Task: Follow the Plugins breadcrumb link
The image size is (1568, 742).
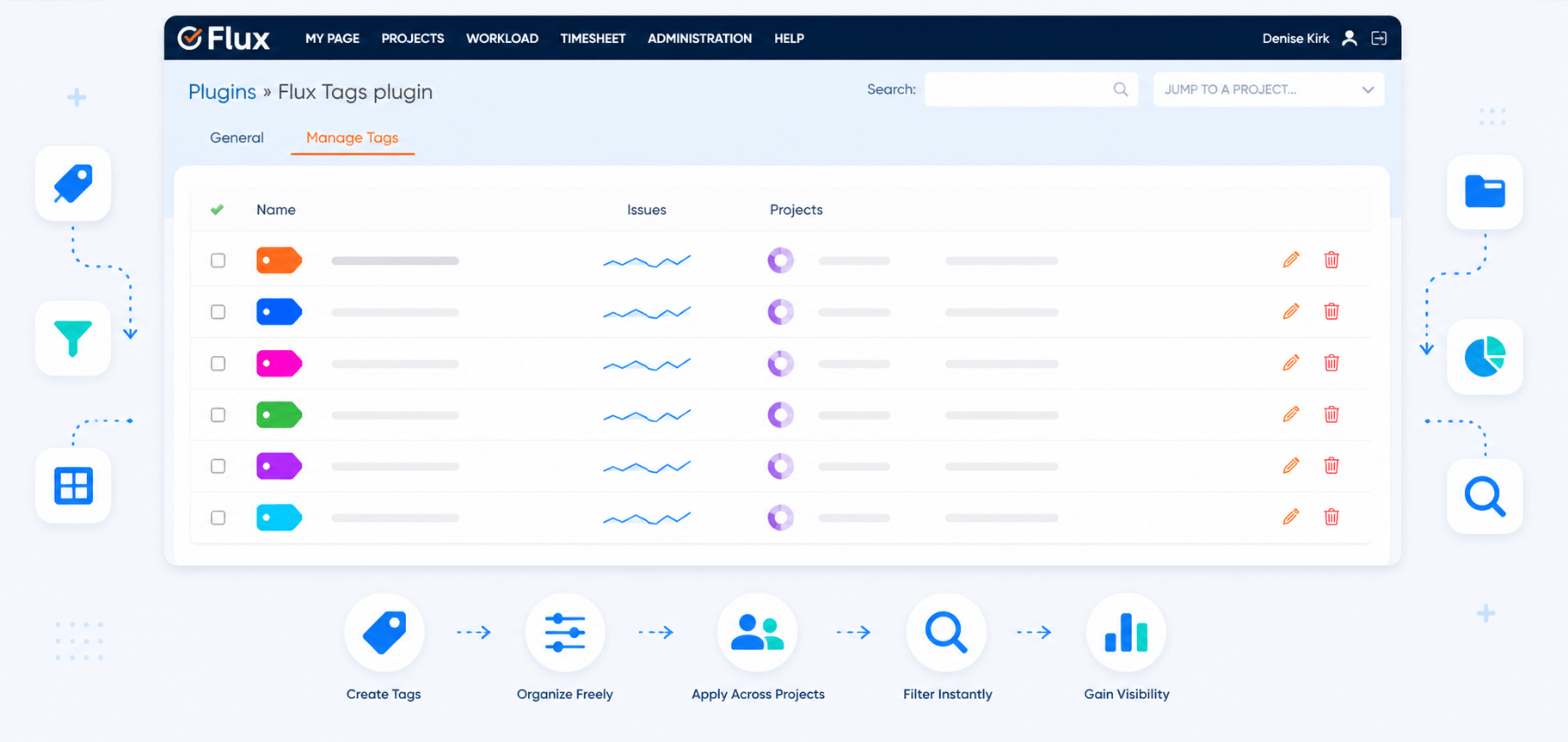Action: click(222, 91)
